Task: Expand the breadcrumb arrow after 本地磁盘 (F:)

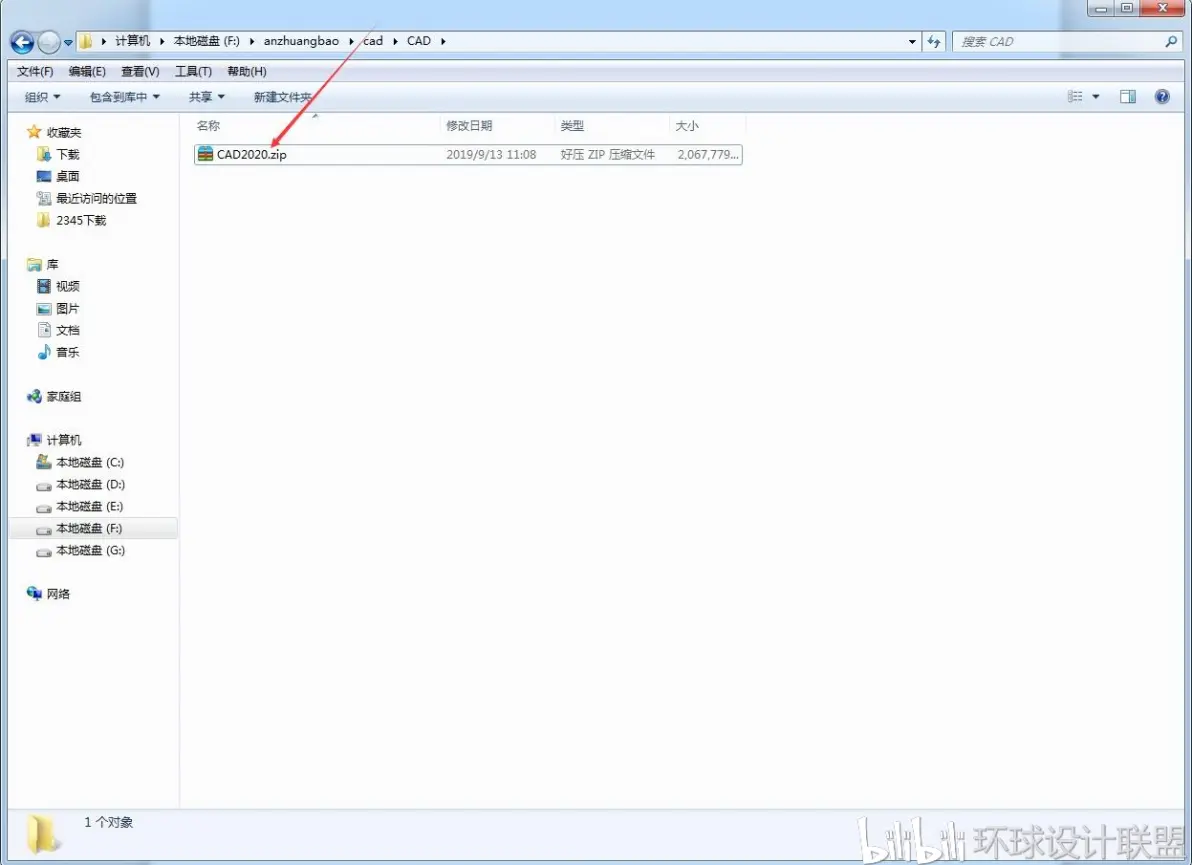Action: pos(252,41)
